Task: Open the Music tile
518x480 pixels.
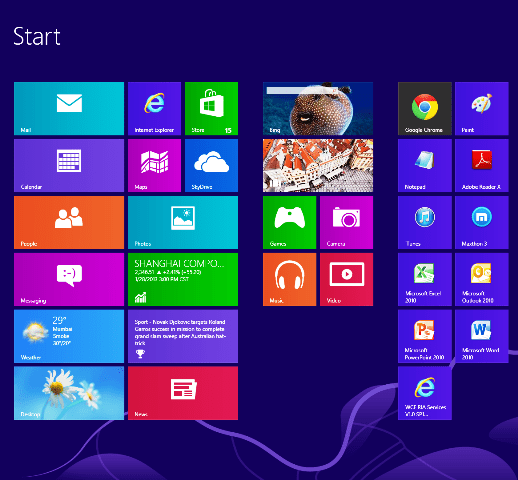Action: coord(289,279)
